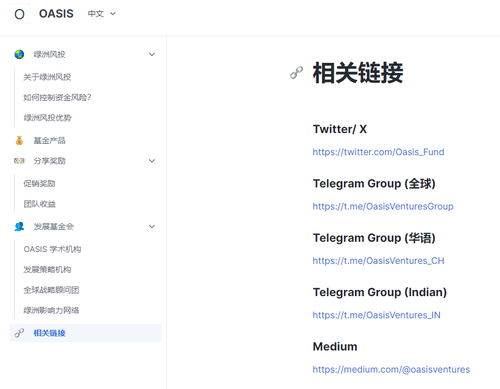Click the OASIS site title
The height and width of the screenshot is (389, 500).
(56, 14)
